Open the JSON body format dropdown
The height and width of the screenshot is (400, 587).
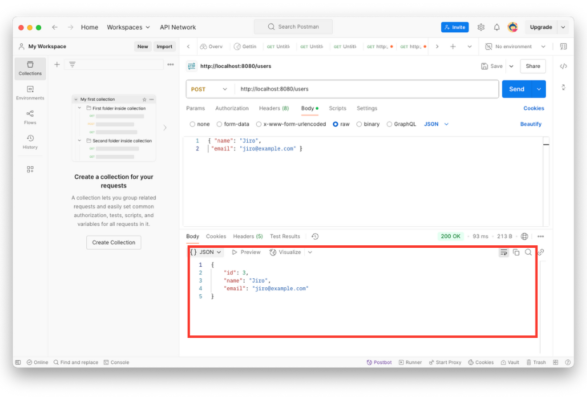[437, 124]
